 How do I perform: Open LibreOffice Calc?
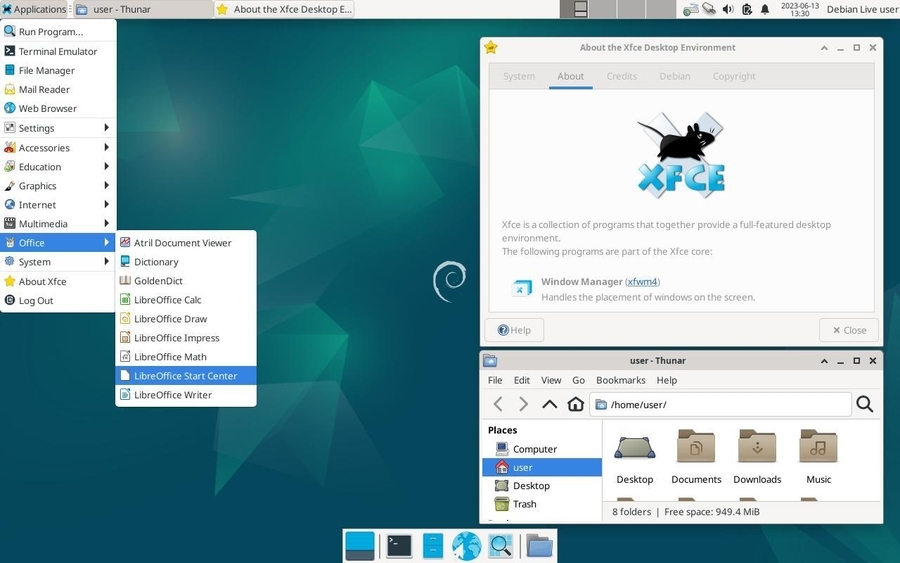pos(186,300)
